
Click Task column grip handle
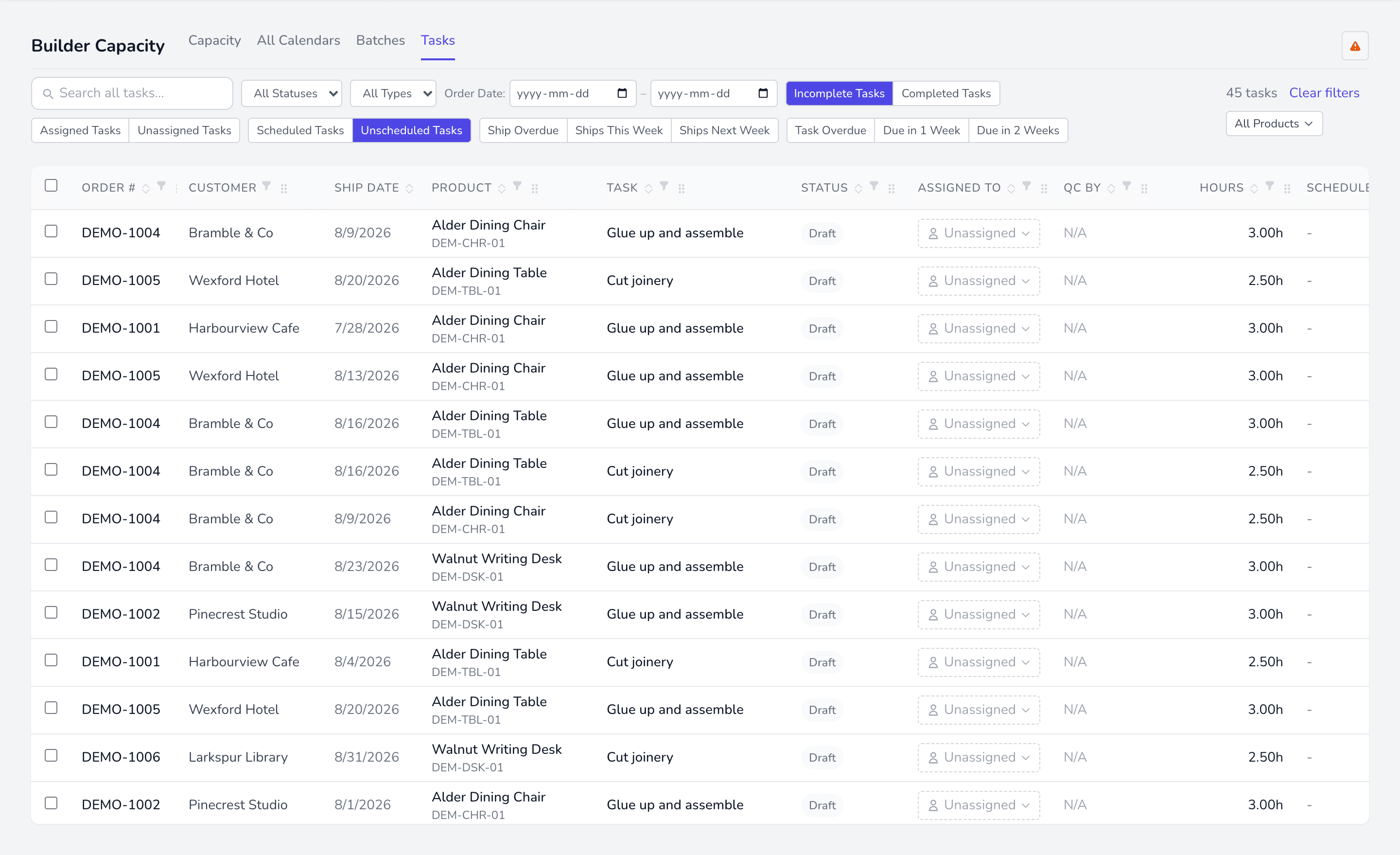click(681, 188)
